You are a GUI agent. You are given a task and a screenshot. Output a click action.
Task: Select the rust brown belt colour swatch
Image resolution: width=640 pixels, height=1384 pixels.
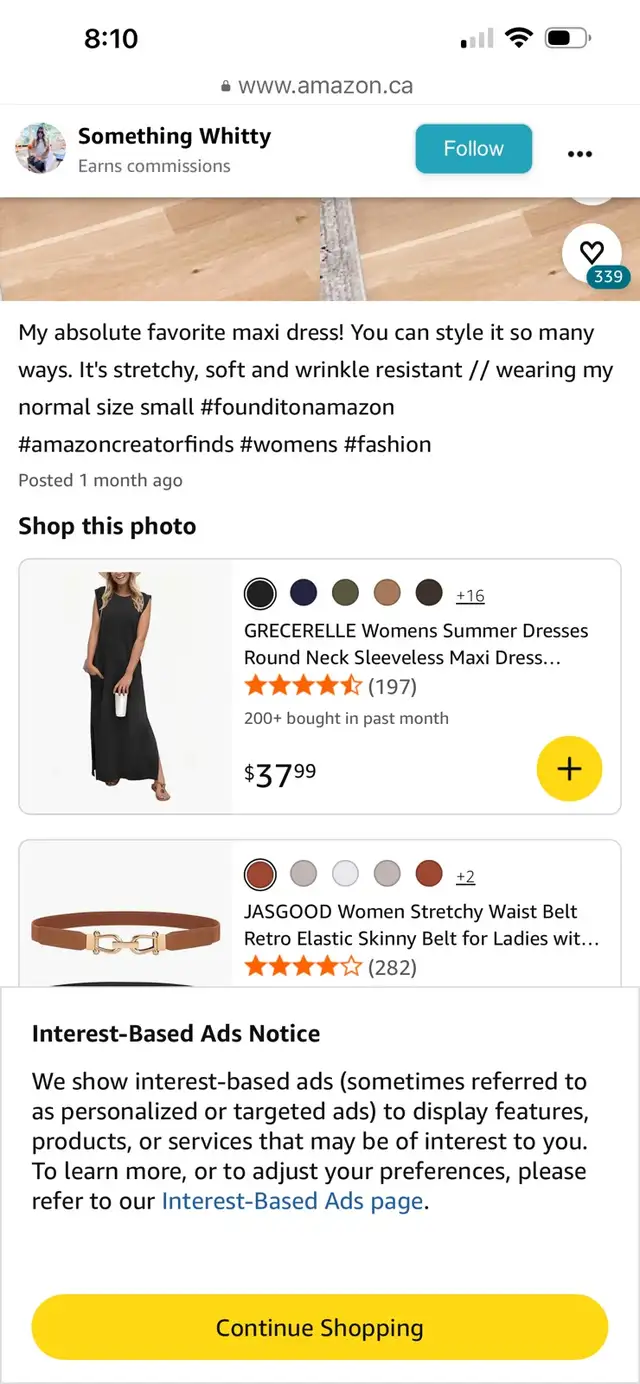coord(260,874)
